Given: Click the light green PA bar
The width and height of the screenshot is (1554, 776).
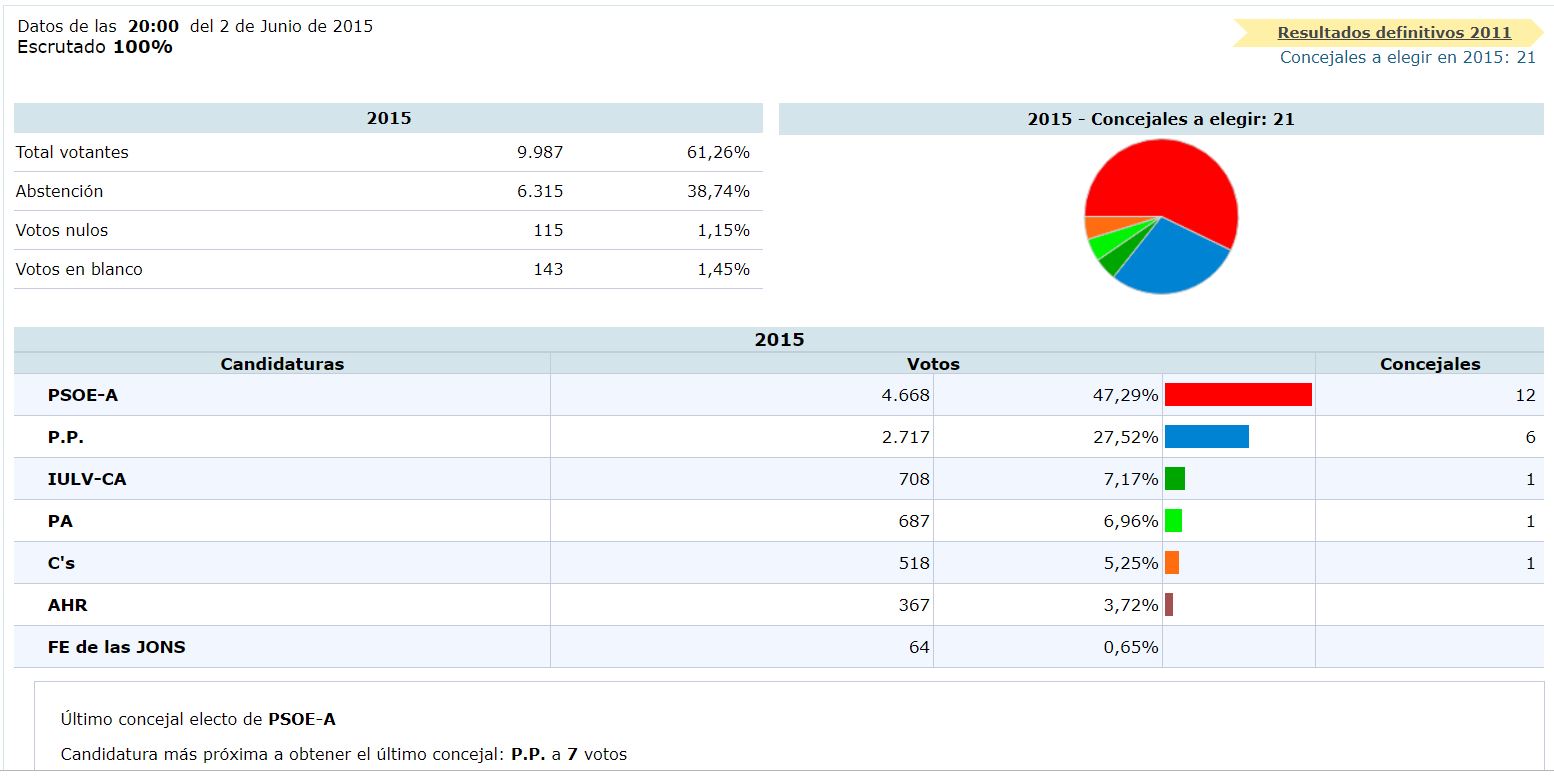Looking at the screenshot, I should click(1173, 521).
